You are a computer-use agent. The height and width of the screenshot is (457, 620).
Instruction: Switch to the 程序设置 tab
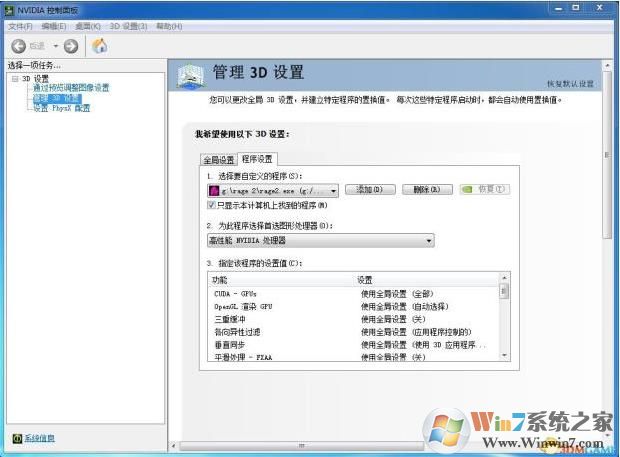(257, 159)
